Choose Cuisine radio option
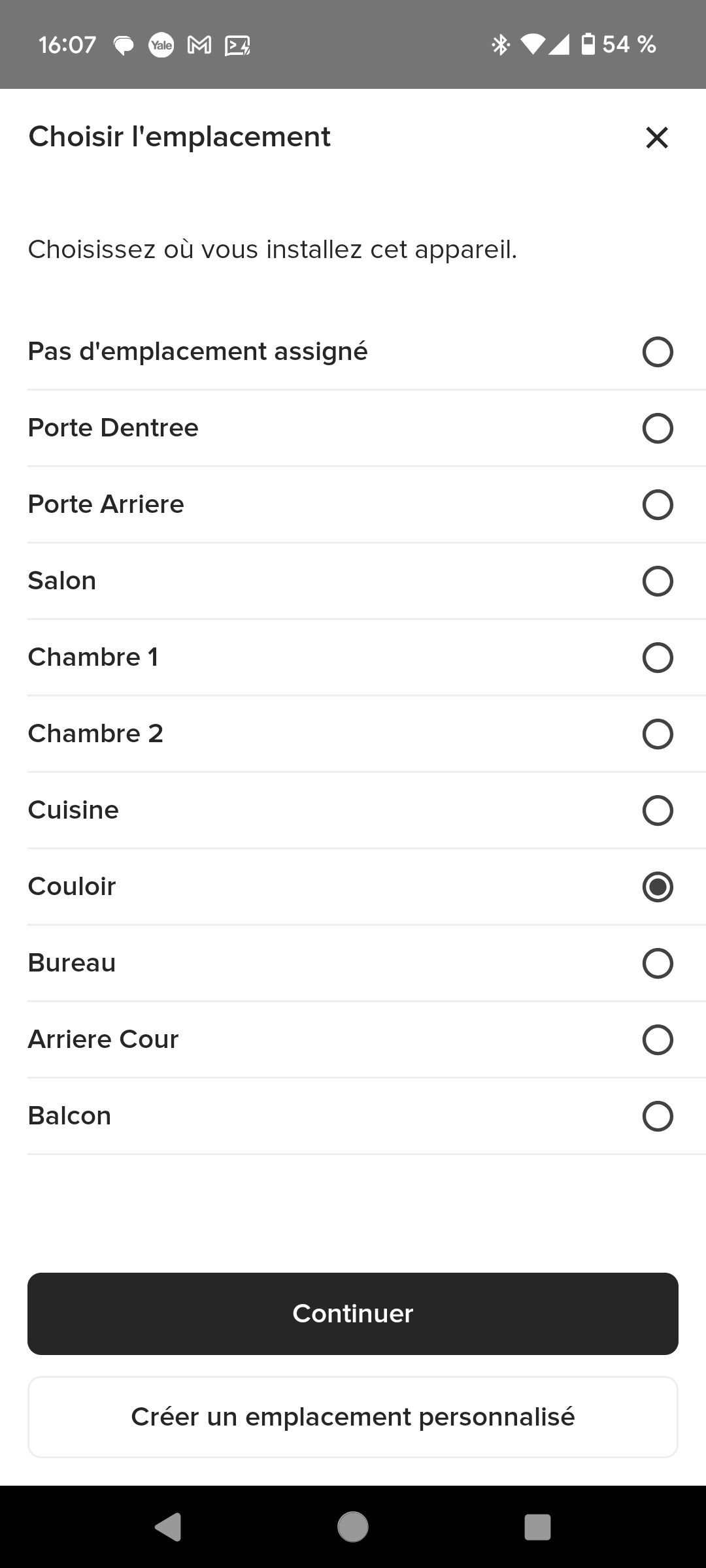 click(x=657, y=811)
